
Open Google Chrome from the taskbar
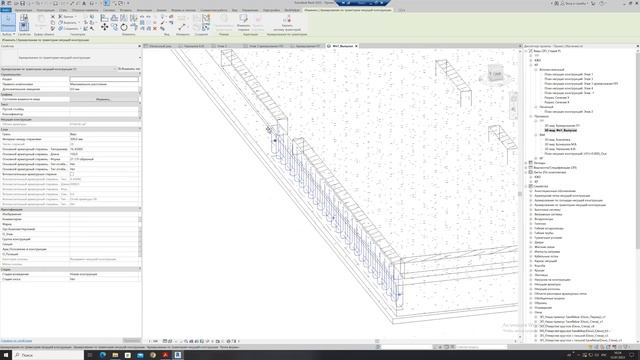coord(153,355)
